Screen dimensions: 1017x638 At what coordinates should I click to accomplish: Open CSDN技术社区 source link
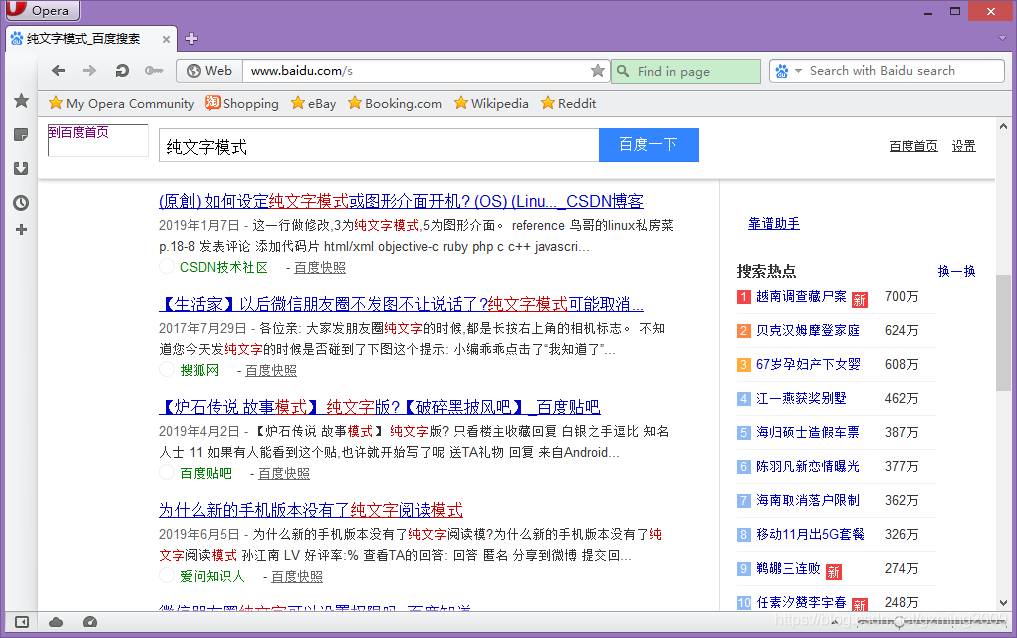224,267
